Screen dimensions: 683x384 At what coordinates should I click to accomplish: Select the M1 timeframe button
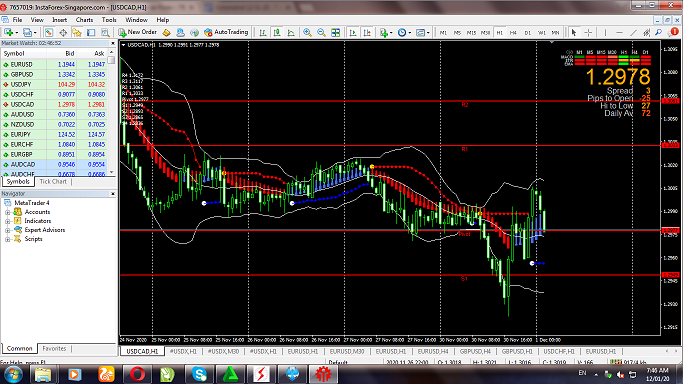coord(443,33)
